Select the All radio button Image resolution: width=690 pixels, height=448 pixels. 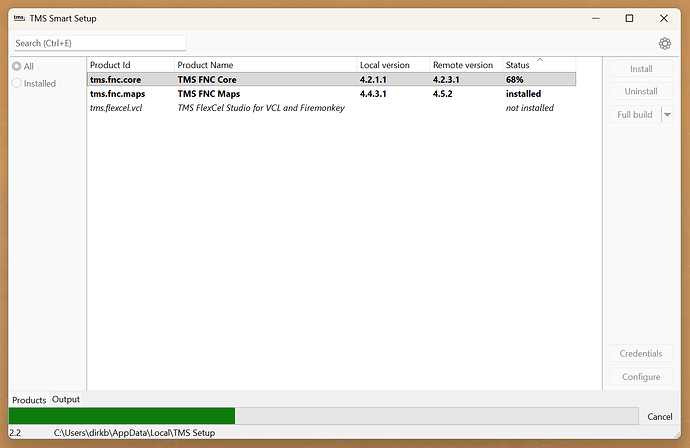tap(17, 66)
